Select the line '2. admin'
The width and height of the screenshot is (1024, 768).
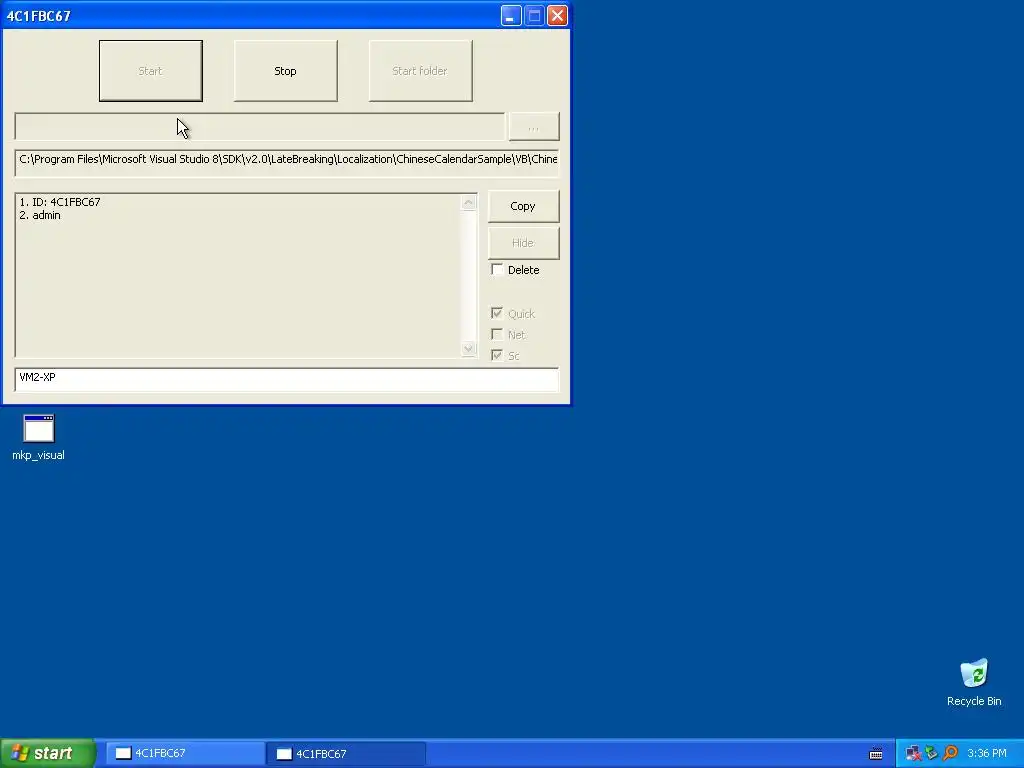tap(40, 216)
